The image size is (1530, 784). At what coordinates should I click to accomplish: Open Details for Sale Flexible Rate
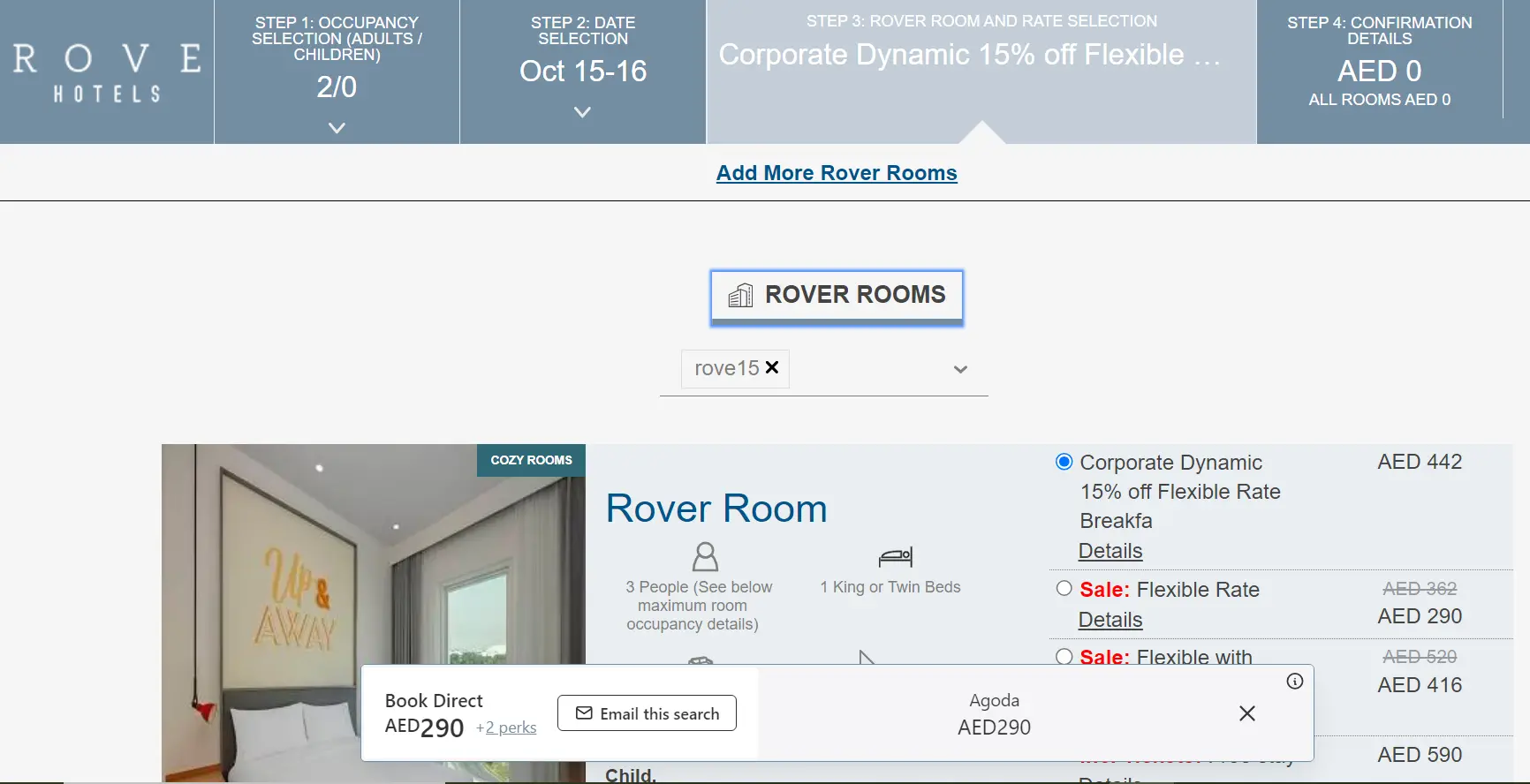pyautogui.click(x=1110, y=620)
